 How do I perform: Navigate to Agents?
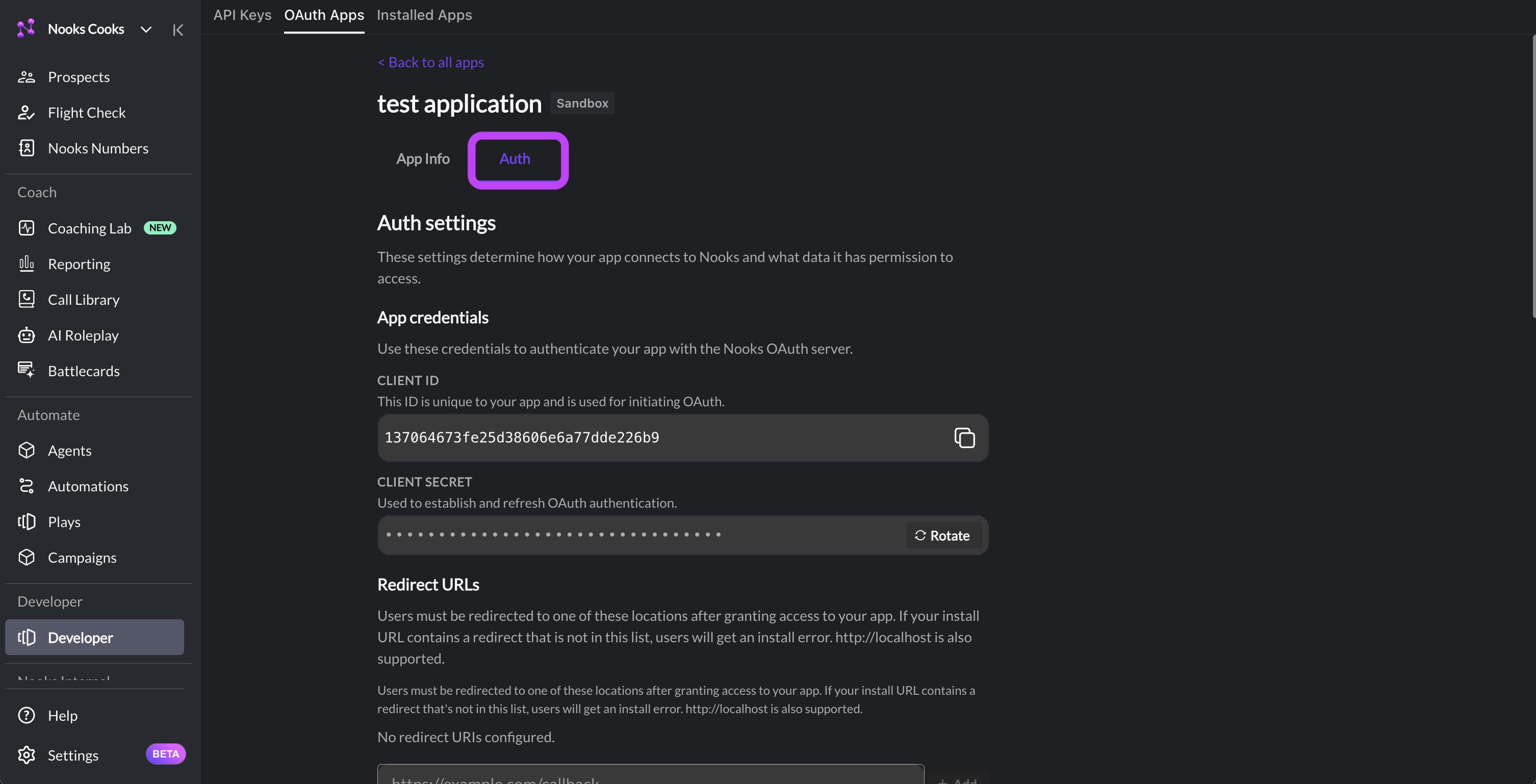coord(69,450)
